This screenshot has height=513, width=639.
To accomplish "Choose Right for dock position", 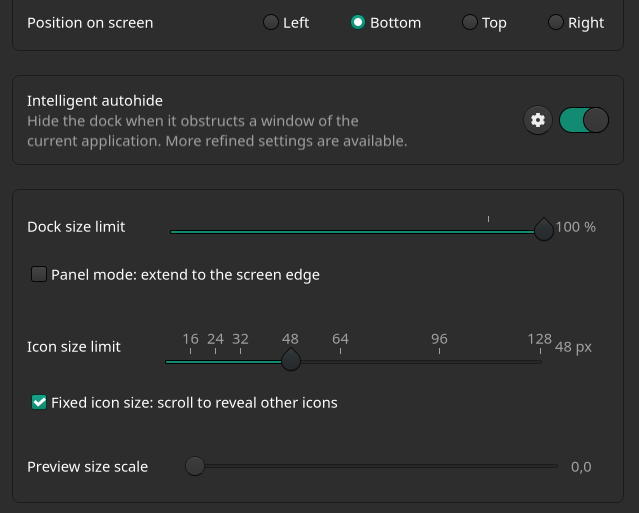I will (x=555, y=23).
